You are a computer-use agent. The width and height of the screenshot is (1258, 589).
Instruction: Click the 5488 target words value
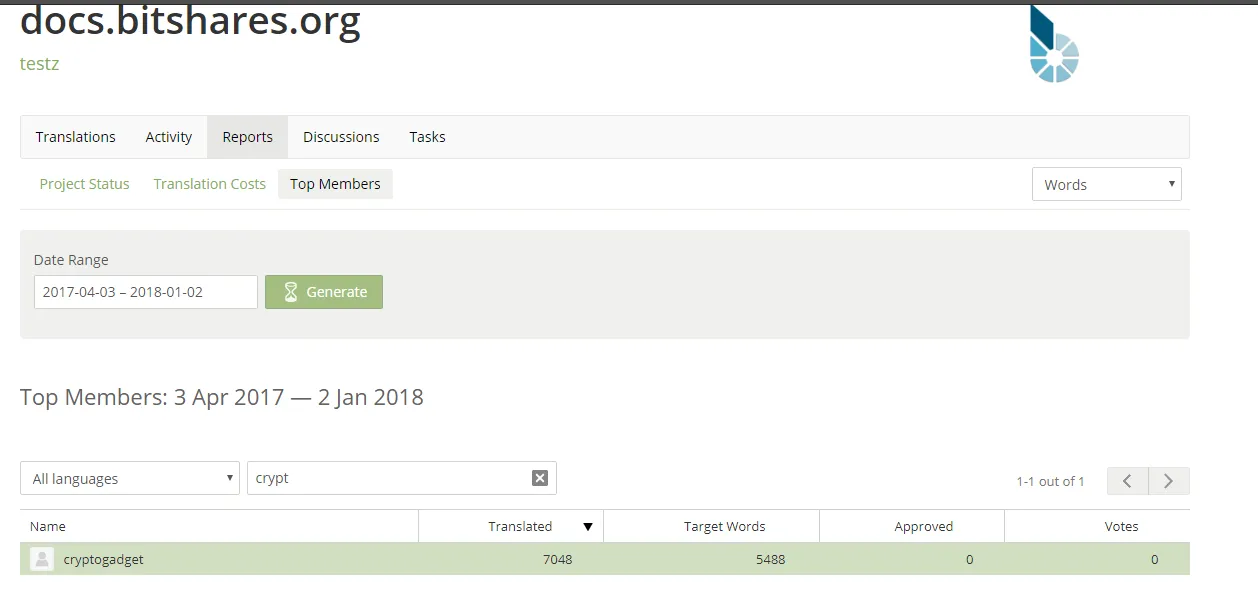click(771, 559)
